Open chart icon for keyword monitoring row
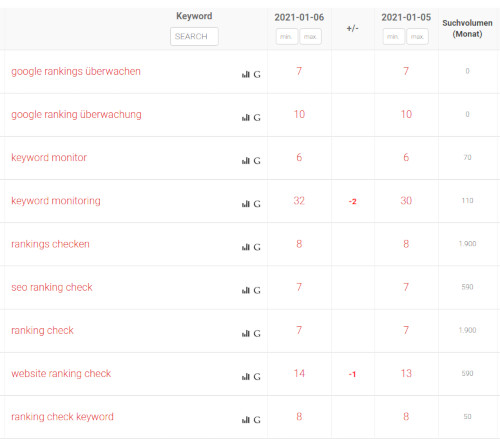Viewport: 500px width, 439px height. pos(246,204)
